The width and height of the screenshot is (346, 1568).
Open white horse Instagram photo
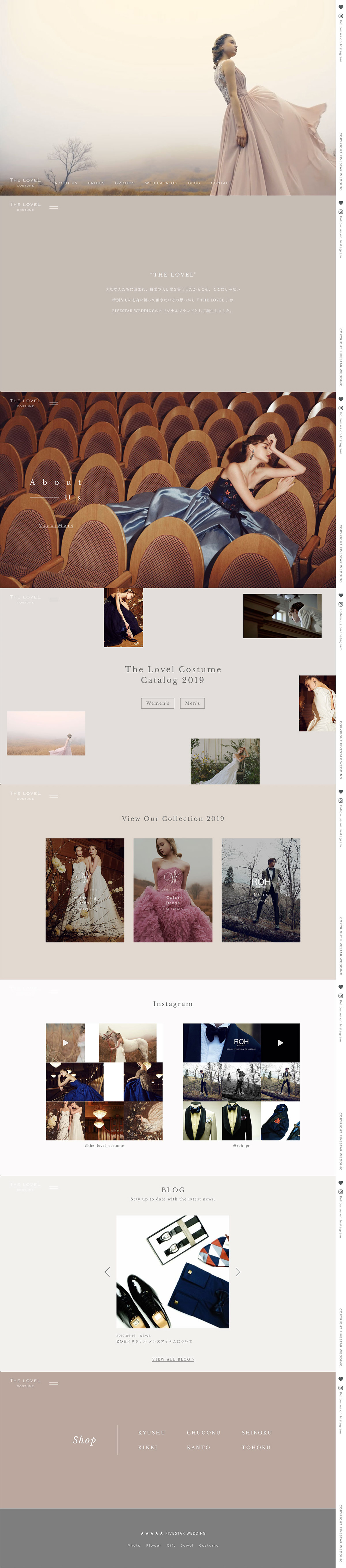click(127, 1043)
